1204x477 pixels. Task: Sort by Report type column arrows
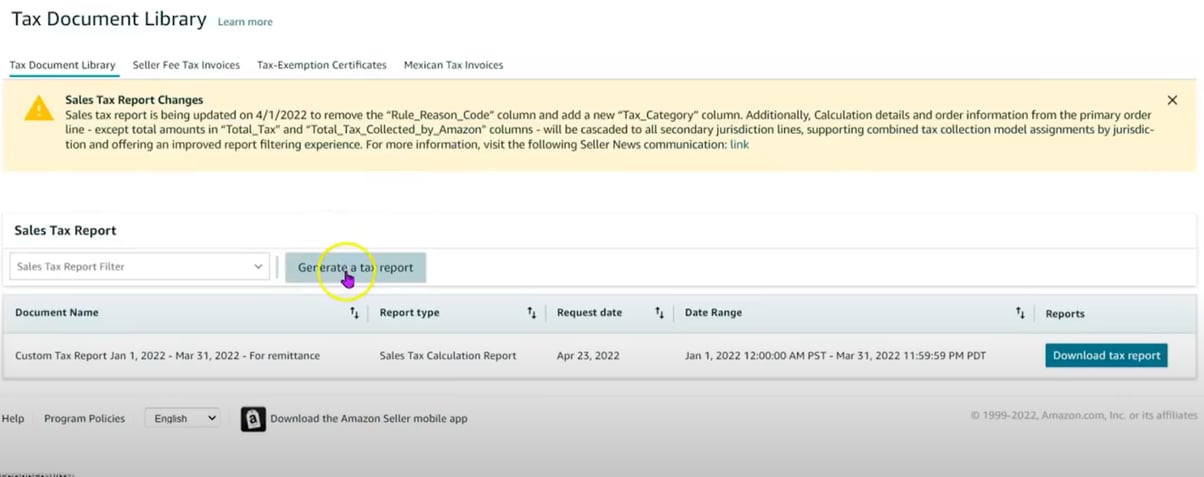531,313
